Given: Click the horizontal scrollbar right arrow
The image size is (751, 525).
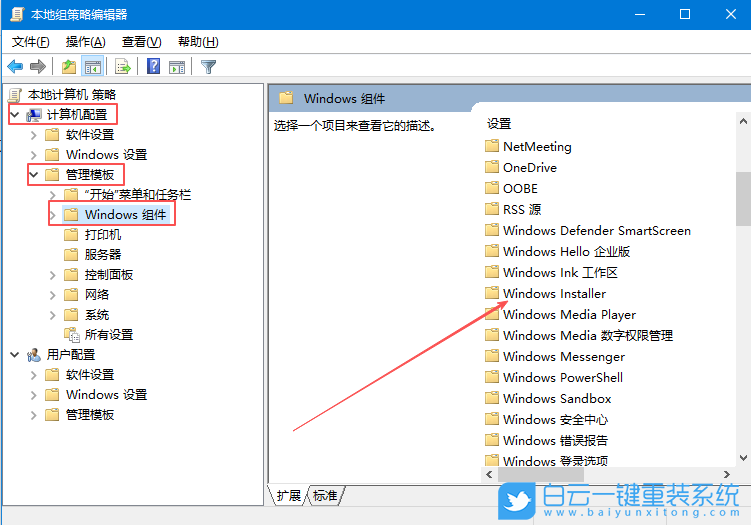Looking at the screenshot, I should [727, 474].
